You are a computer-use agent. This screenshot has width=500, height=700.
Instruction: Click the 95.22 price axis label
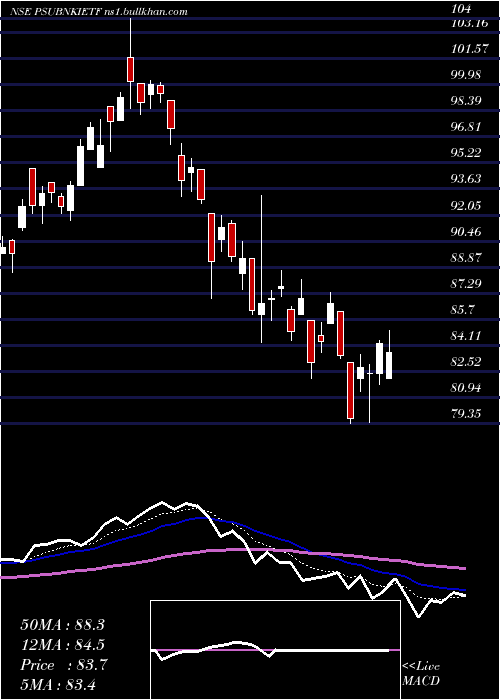click(466, 153)
